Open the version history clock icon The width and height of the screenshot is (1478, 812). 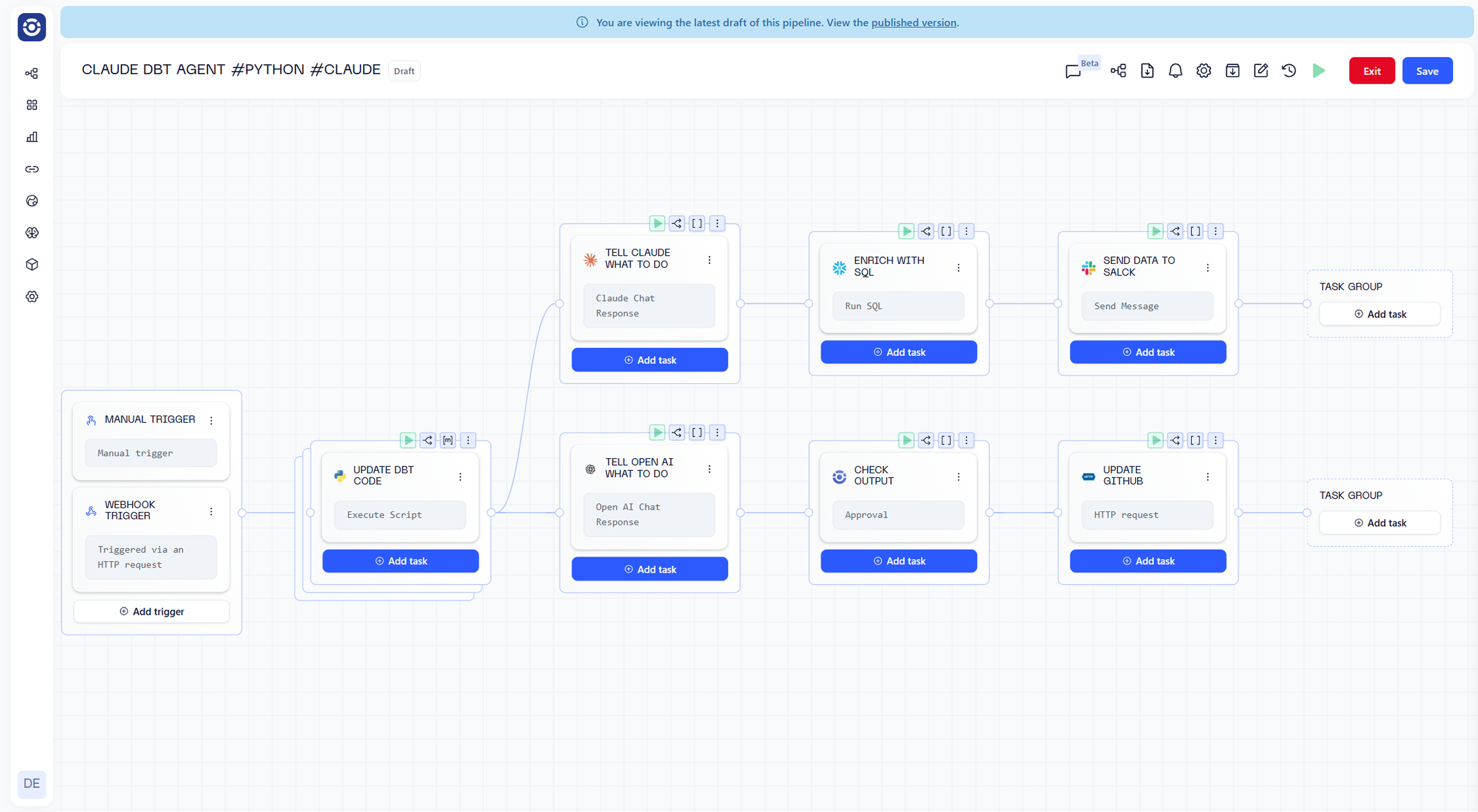[1289, 70]
